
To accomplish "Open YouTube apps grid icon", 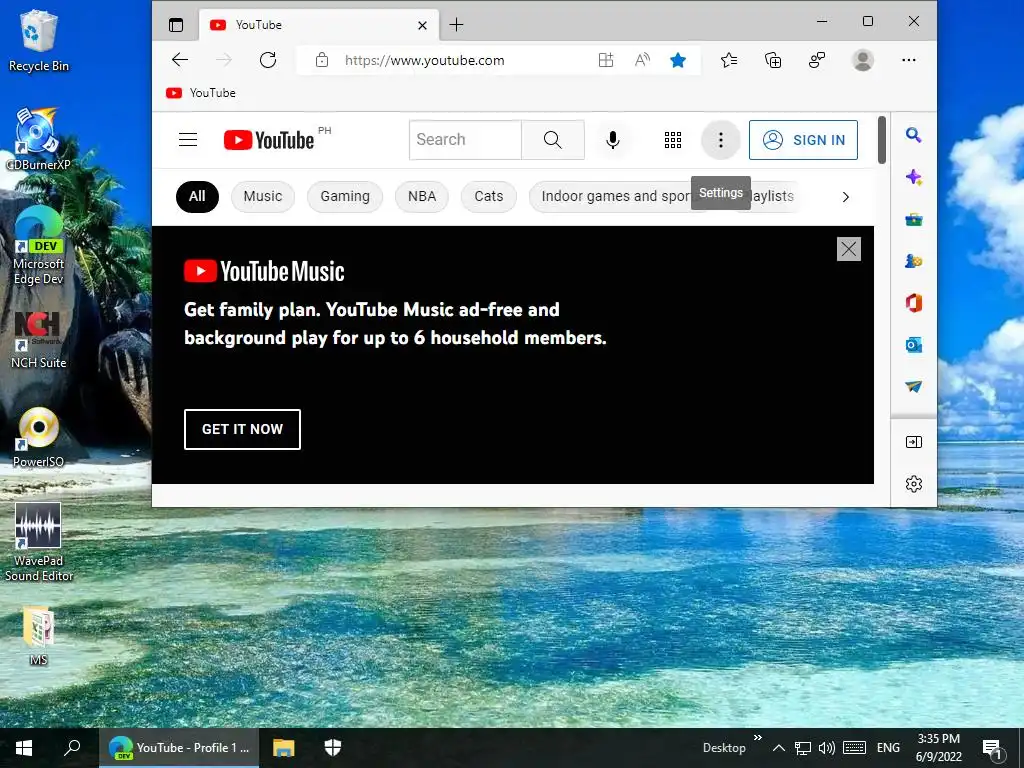I will click(x=673, y=140).
